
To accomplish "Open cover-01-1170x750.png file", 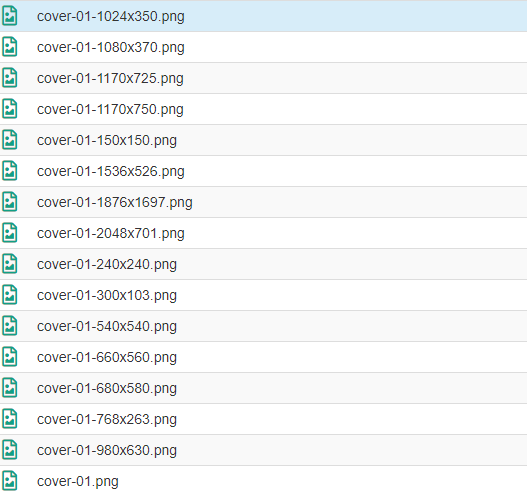I will (110, 110).
